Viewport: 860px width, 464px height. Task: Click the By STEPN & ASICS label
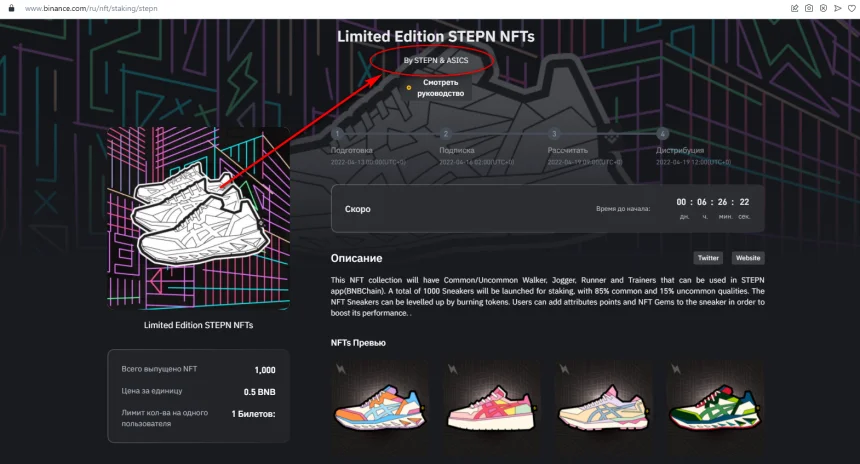pyautogui.click(x=435, y=61)
